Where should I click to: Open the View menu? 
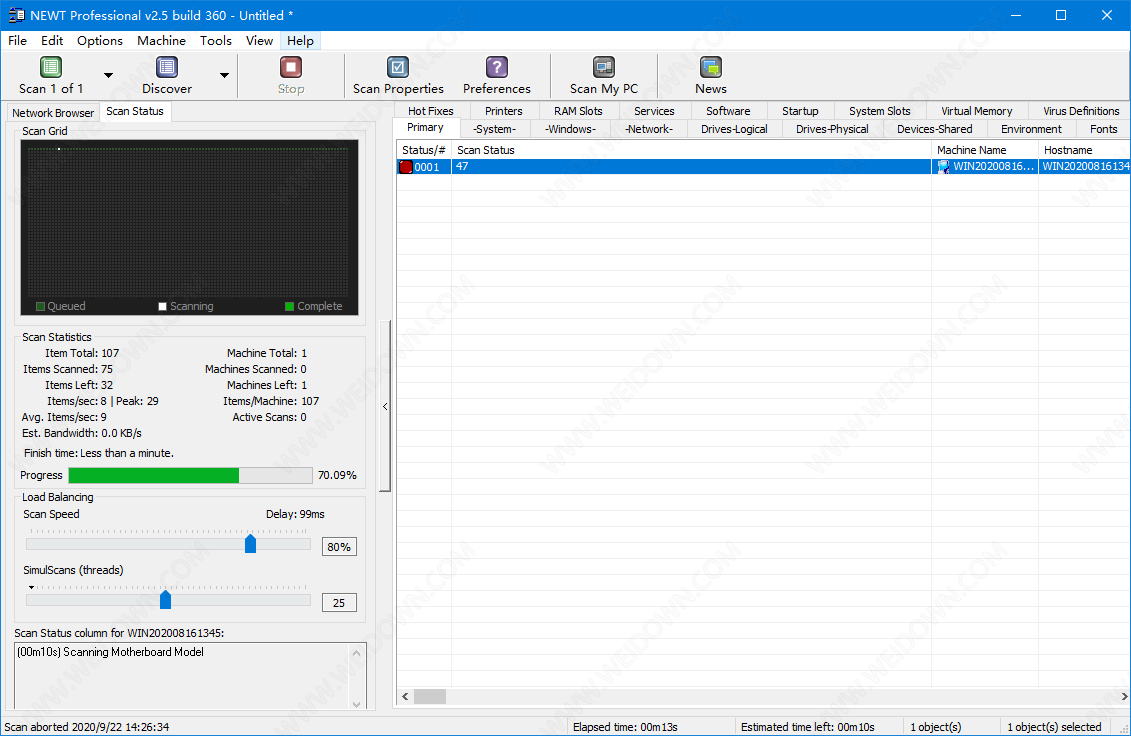click(259, 40)
